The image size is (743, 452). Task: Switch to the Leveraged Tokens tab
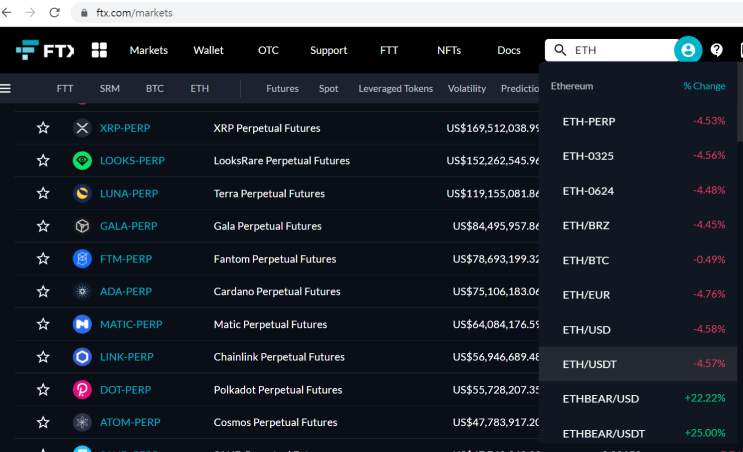(396, 89)
